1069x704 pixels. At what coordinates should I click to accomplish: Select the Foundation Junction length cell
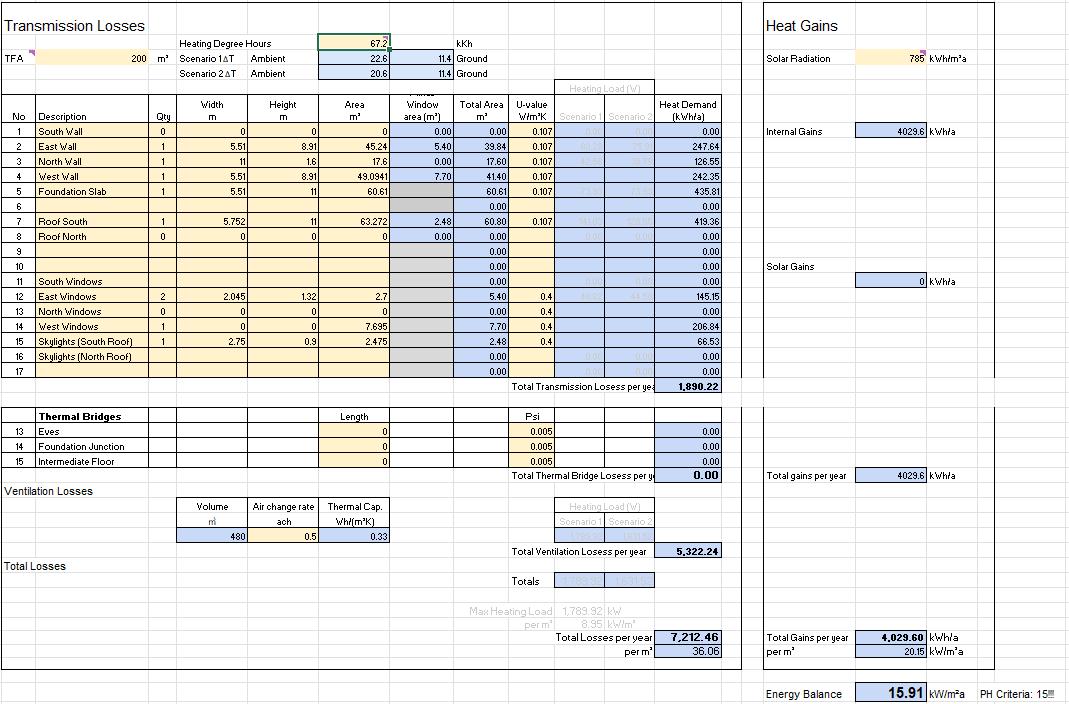(354, 446)
